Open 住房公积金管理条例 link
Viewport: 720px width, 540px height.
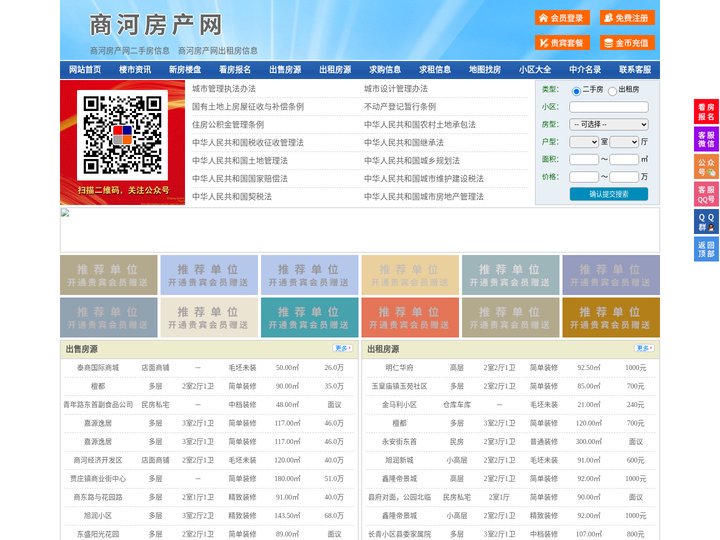(x=228, y=124)
